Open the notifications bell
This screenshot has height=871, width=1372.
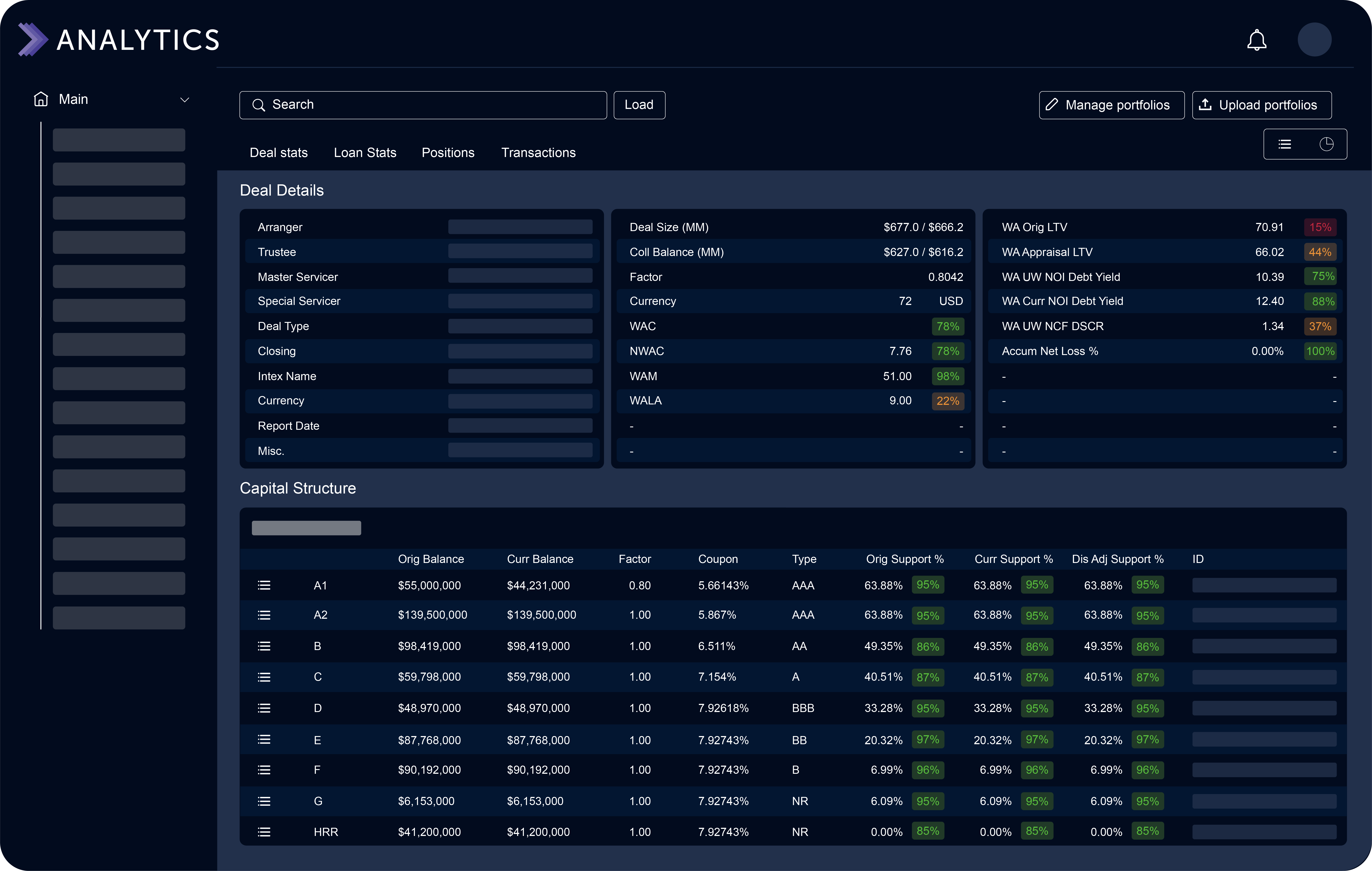tap(1256, 40)
